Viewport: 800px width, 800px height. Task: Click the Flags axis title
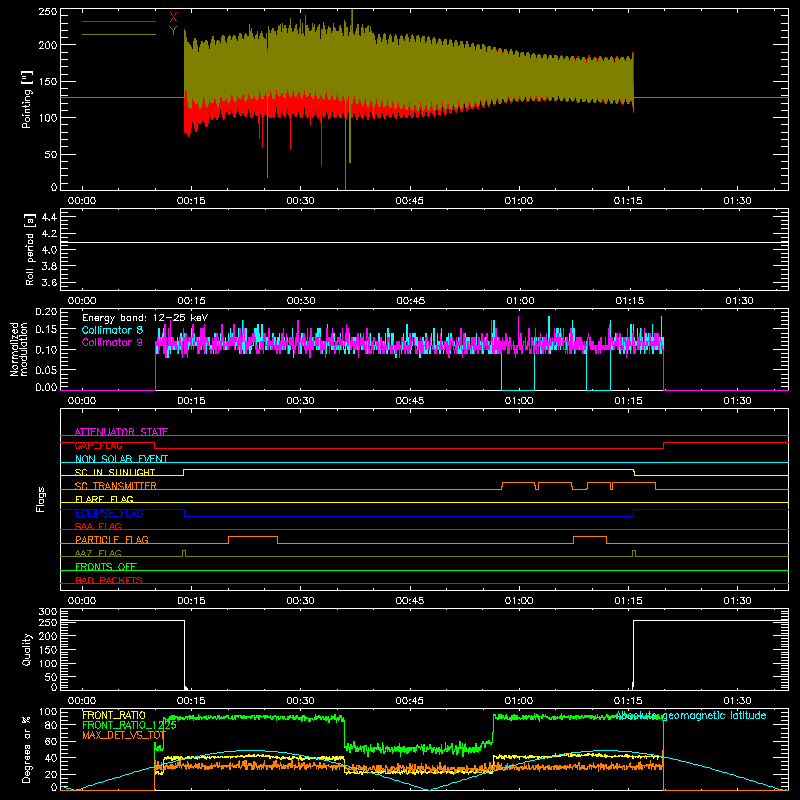click(x=40, y=499)
